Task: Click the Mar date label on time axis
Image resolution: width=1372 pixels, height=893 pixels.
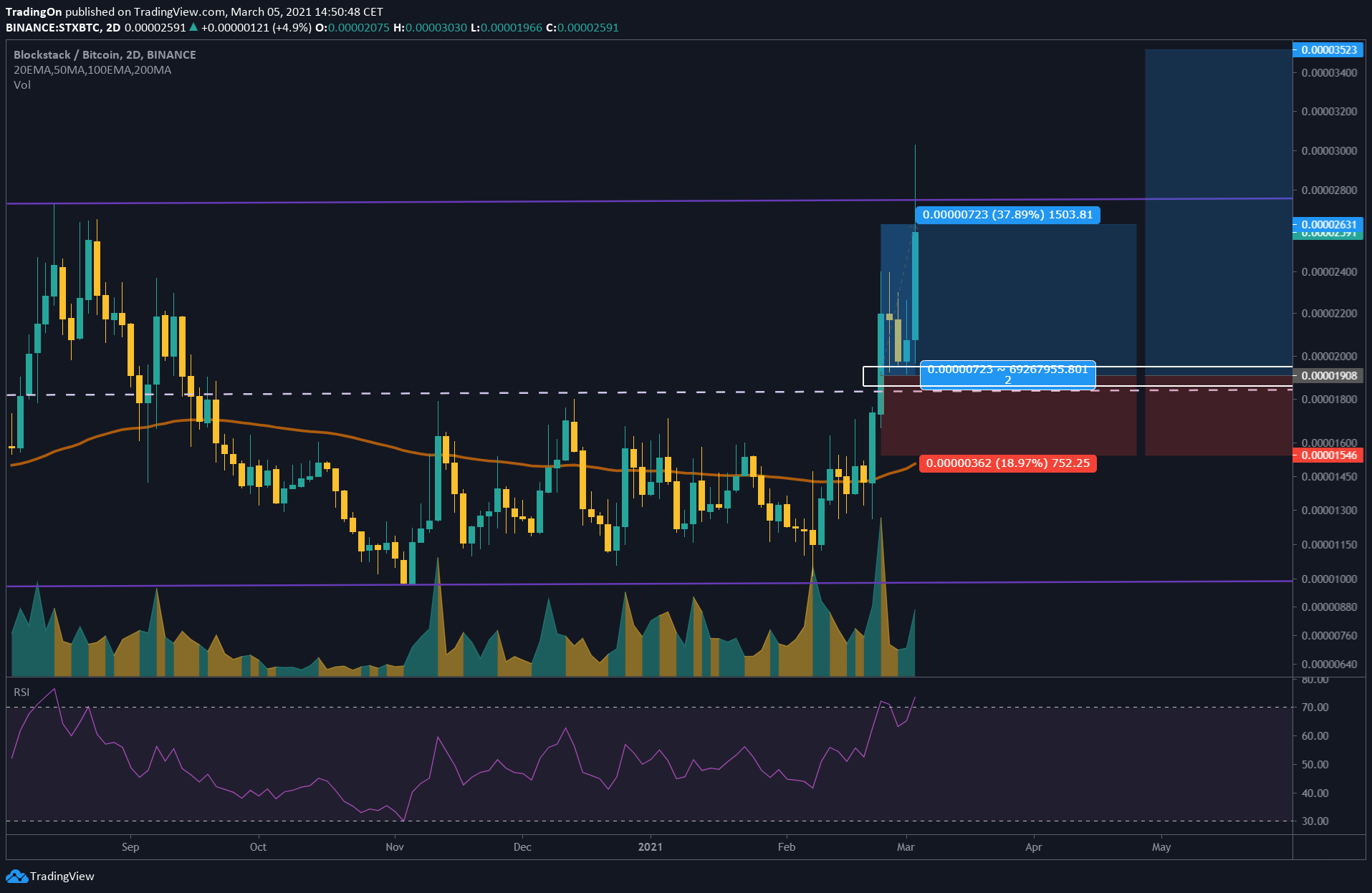Action: (x=906, y=846)
